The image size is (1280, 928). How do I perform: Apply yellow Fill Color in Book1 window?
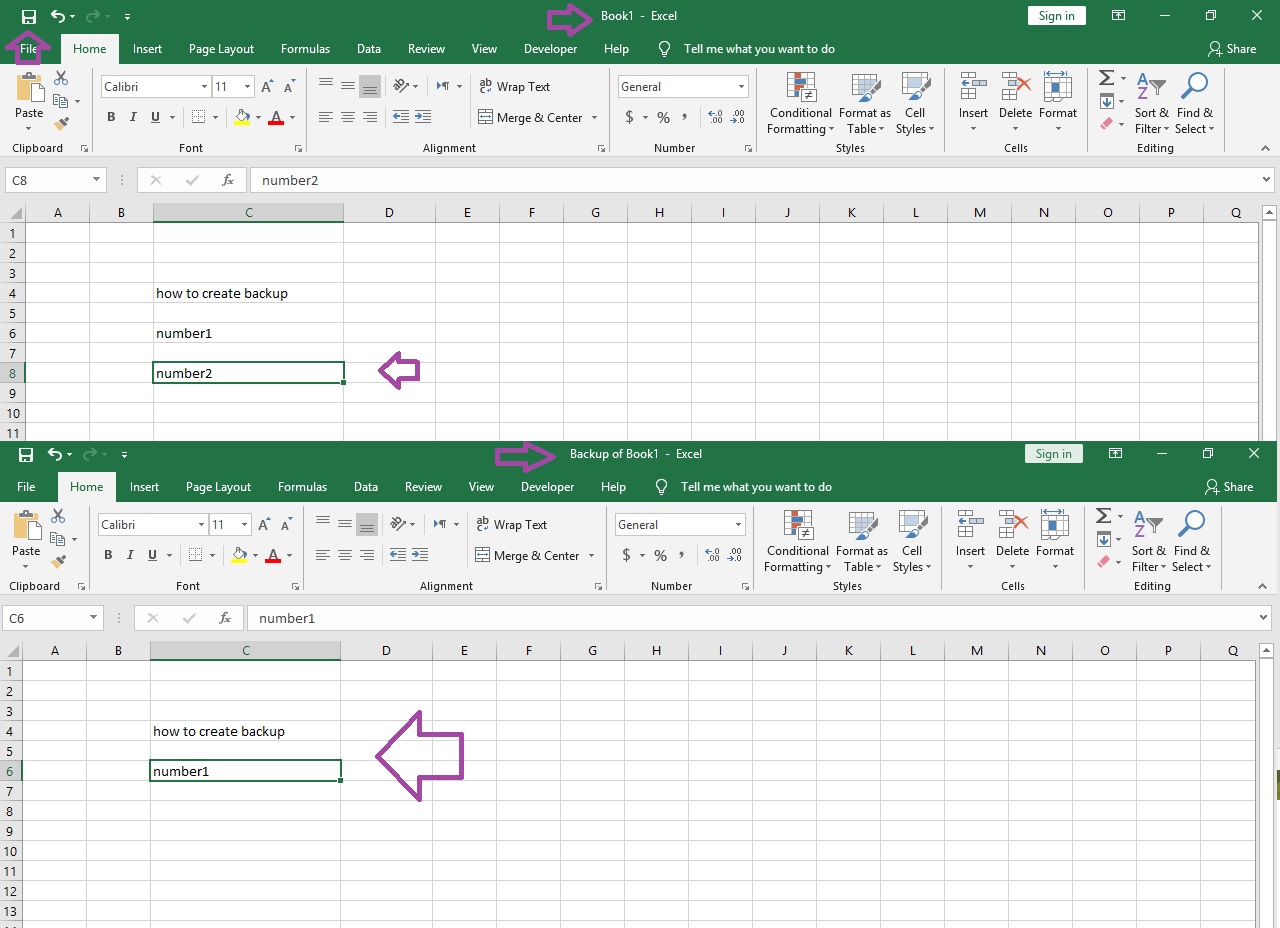[x=241, y=118]
